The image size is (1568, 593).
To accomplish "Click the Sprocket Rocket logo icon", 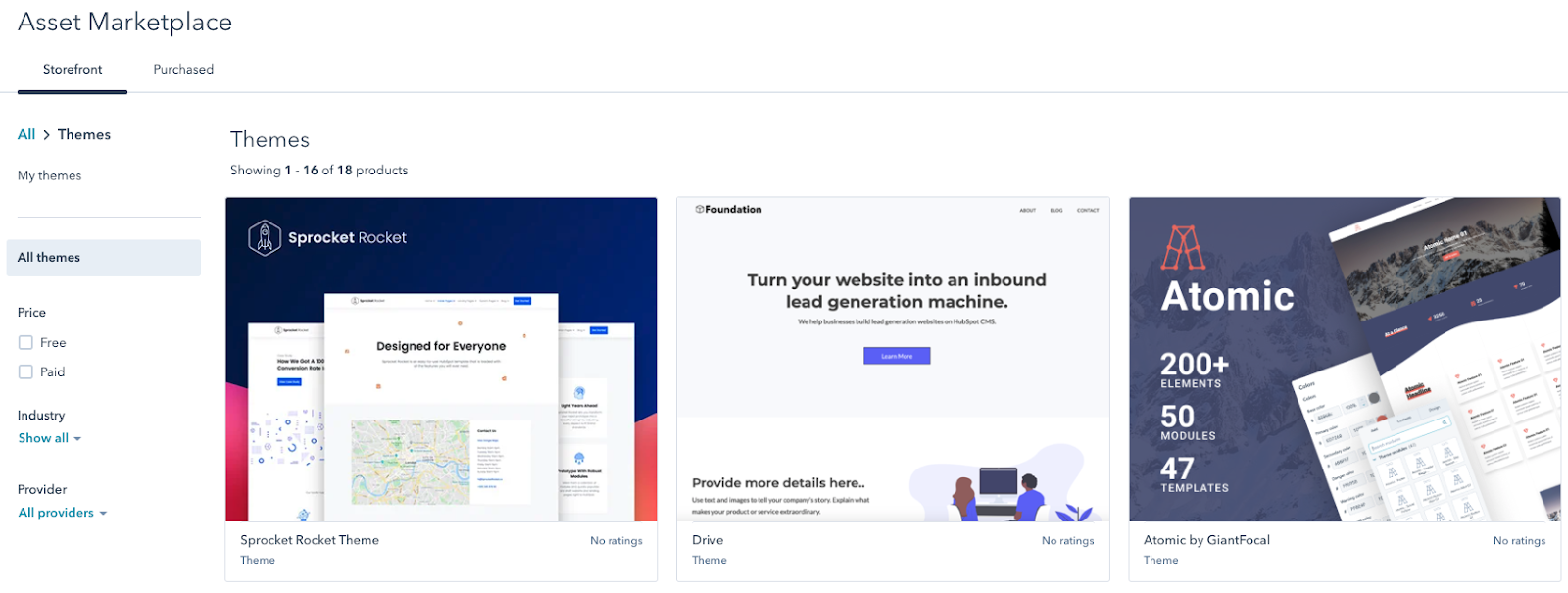I will coord(265,237).
